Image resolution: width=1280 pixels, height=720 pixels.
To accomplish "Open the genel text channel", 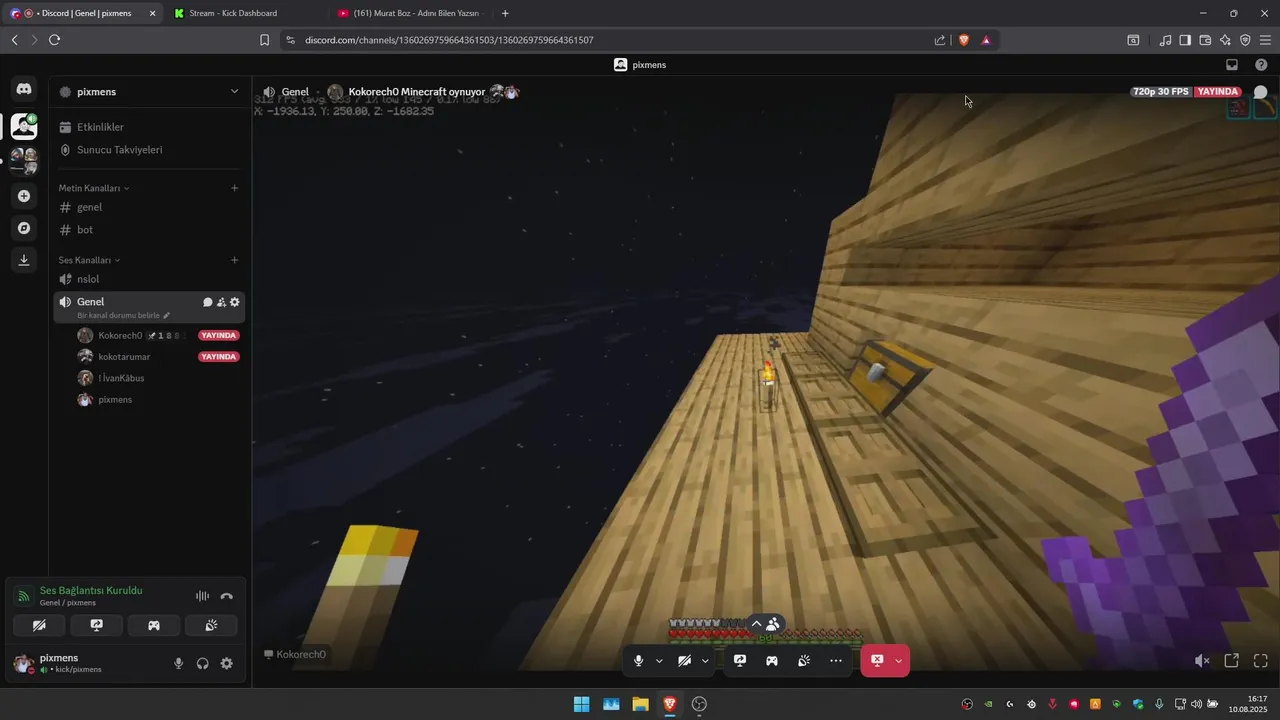I will point(150,207).
